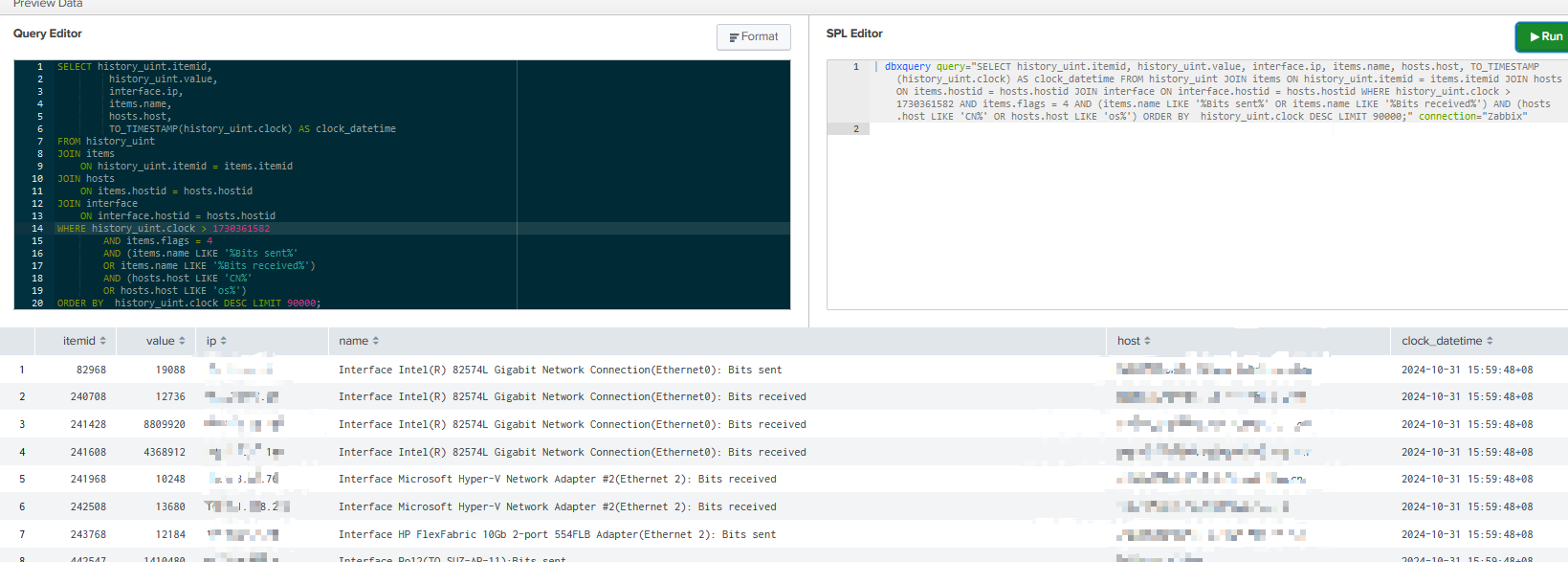This screenshot has height=562, width=1568.
Task: Click the value 8809920 in row 3
Action: coord(165,424)
